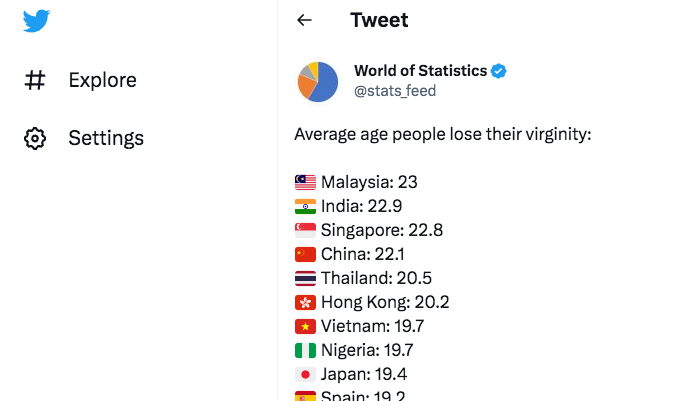Open World of Statistics pie chart avatar

318,82
